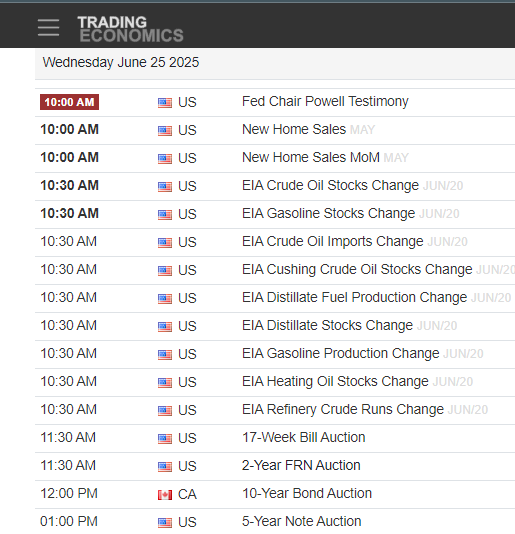The height and width of the screenshot is (534, 515).
Task: Click US country label in 17-Week Bill row
Action: [187, 438]
